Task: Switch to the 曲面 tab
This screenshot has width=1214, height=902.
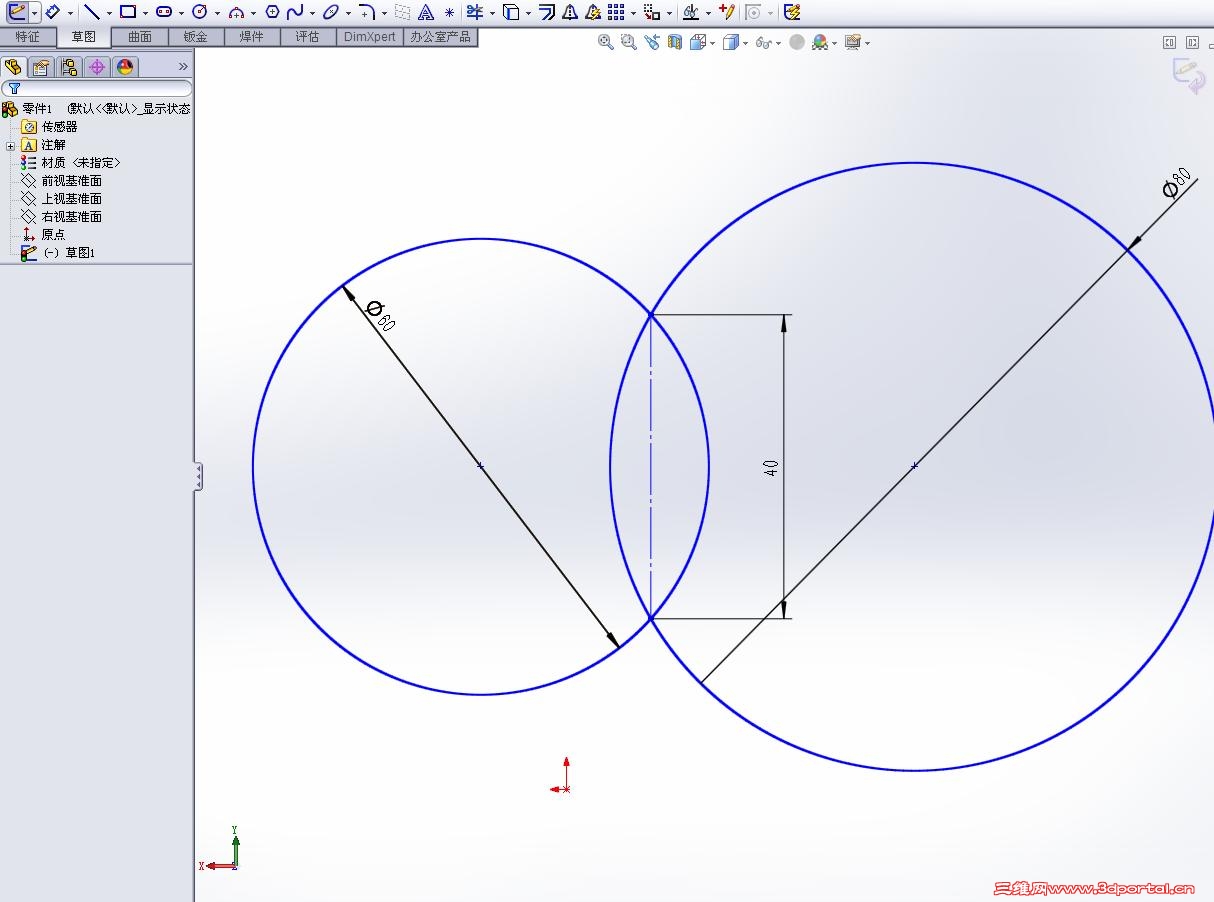Action: tap(140, 37)
